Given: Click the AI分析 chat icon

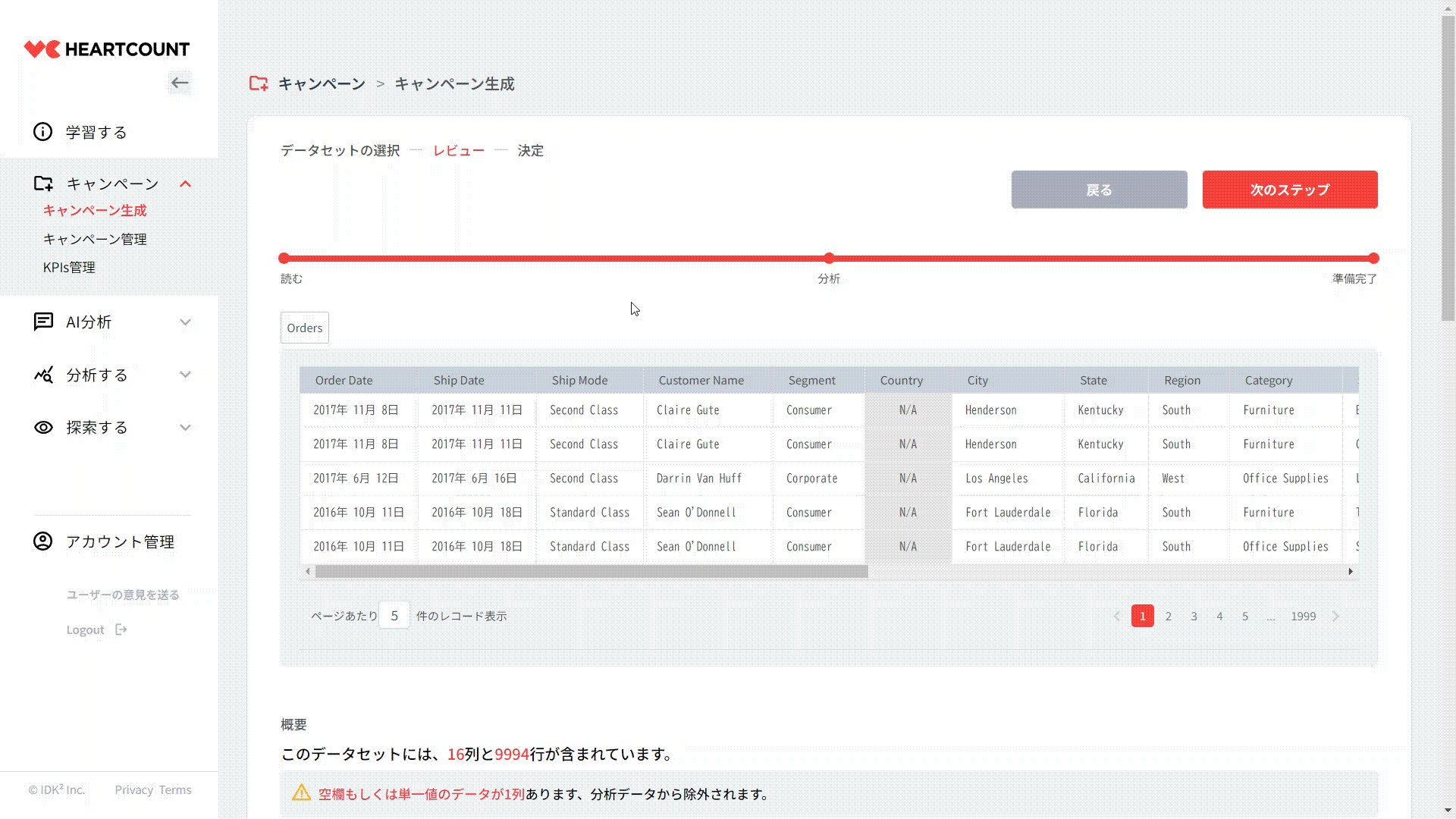Looking at the screenshot, I should click(x=43, y=322).
